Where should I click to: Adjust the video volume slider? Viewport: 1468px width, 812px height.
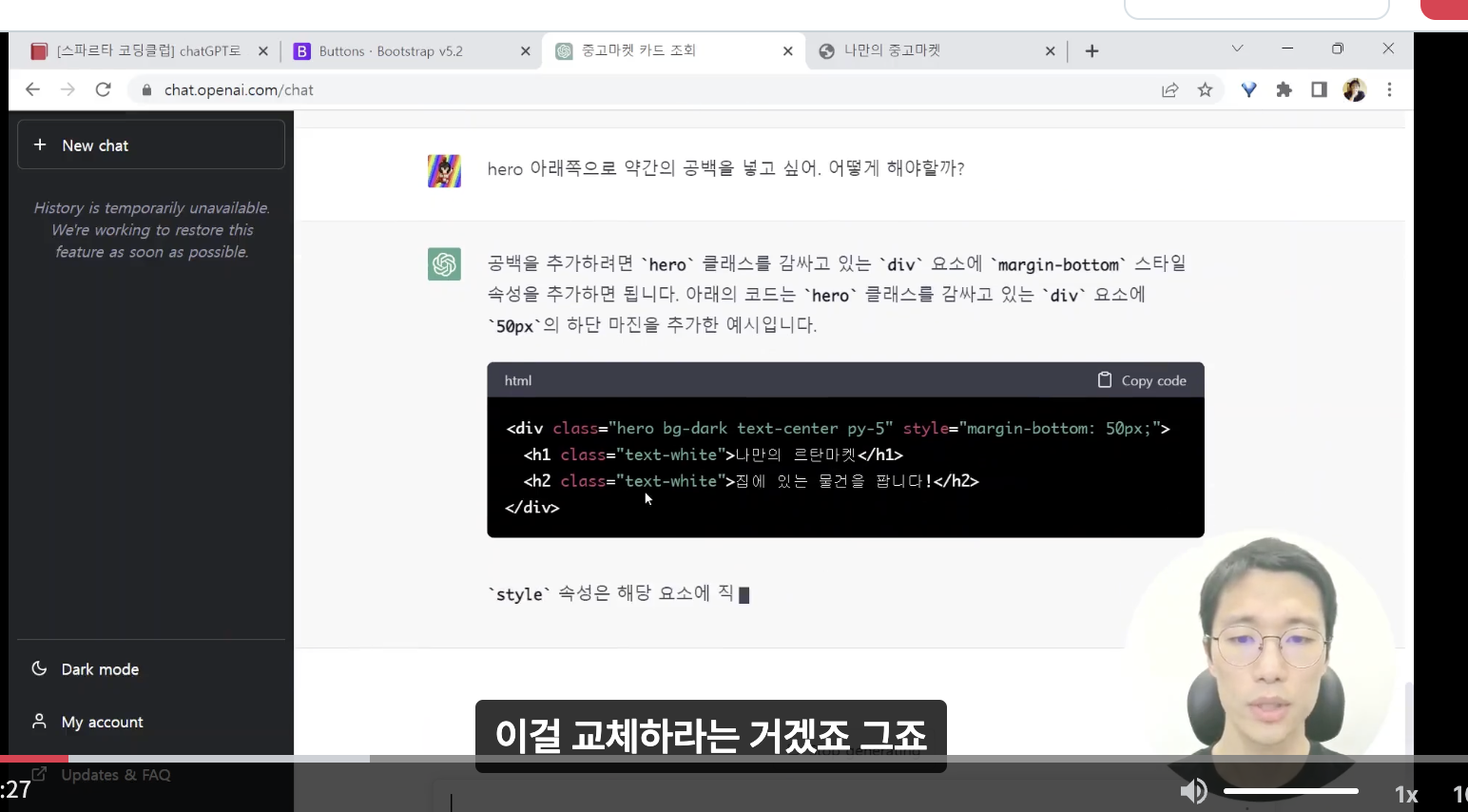click(x=1290, y=790)
